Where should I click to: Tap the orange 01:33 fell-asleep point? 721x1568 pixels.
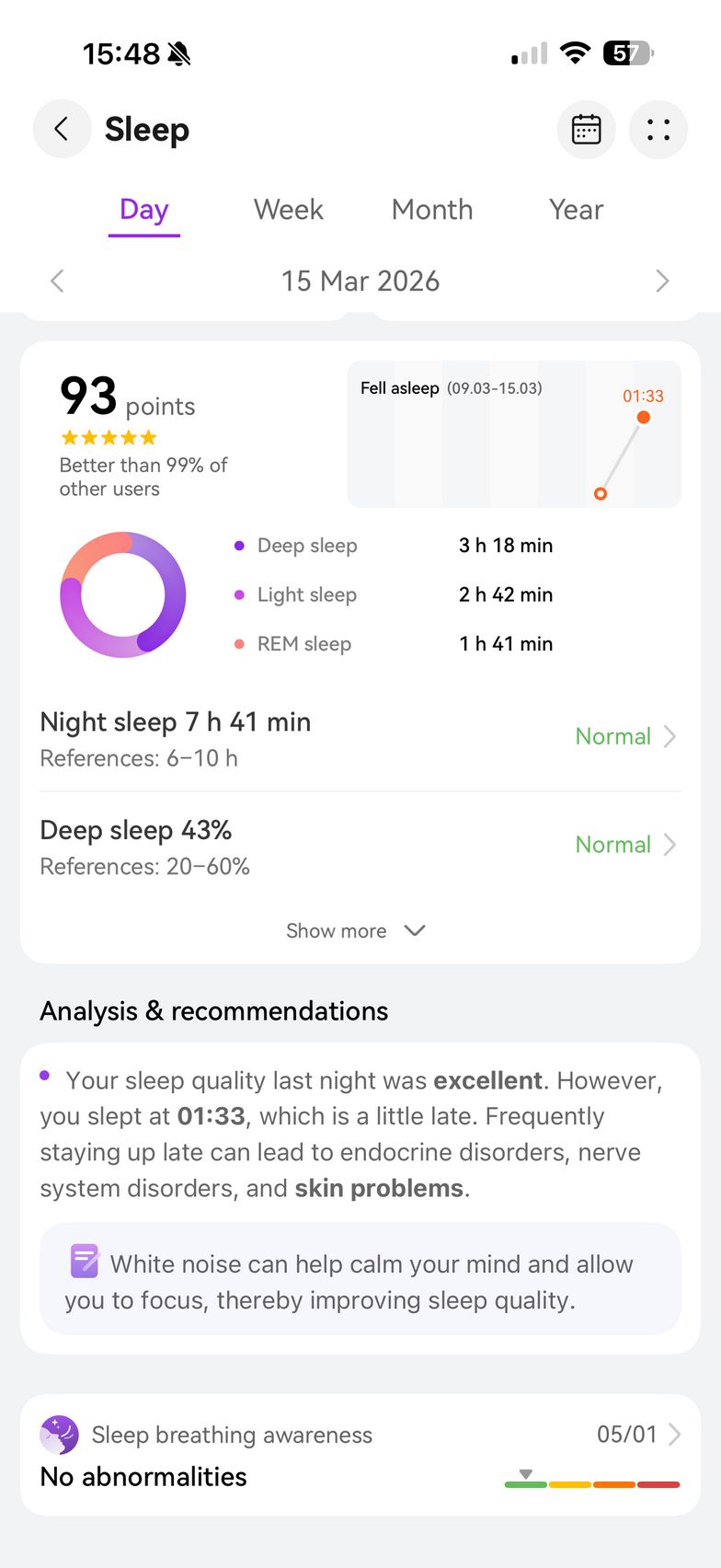pos(644,417)
